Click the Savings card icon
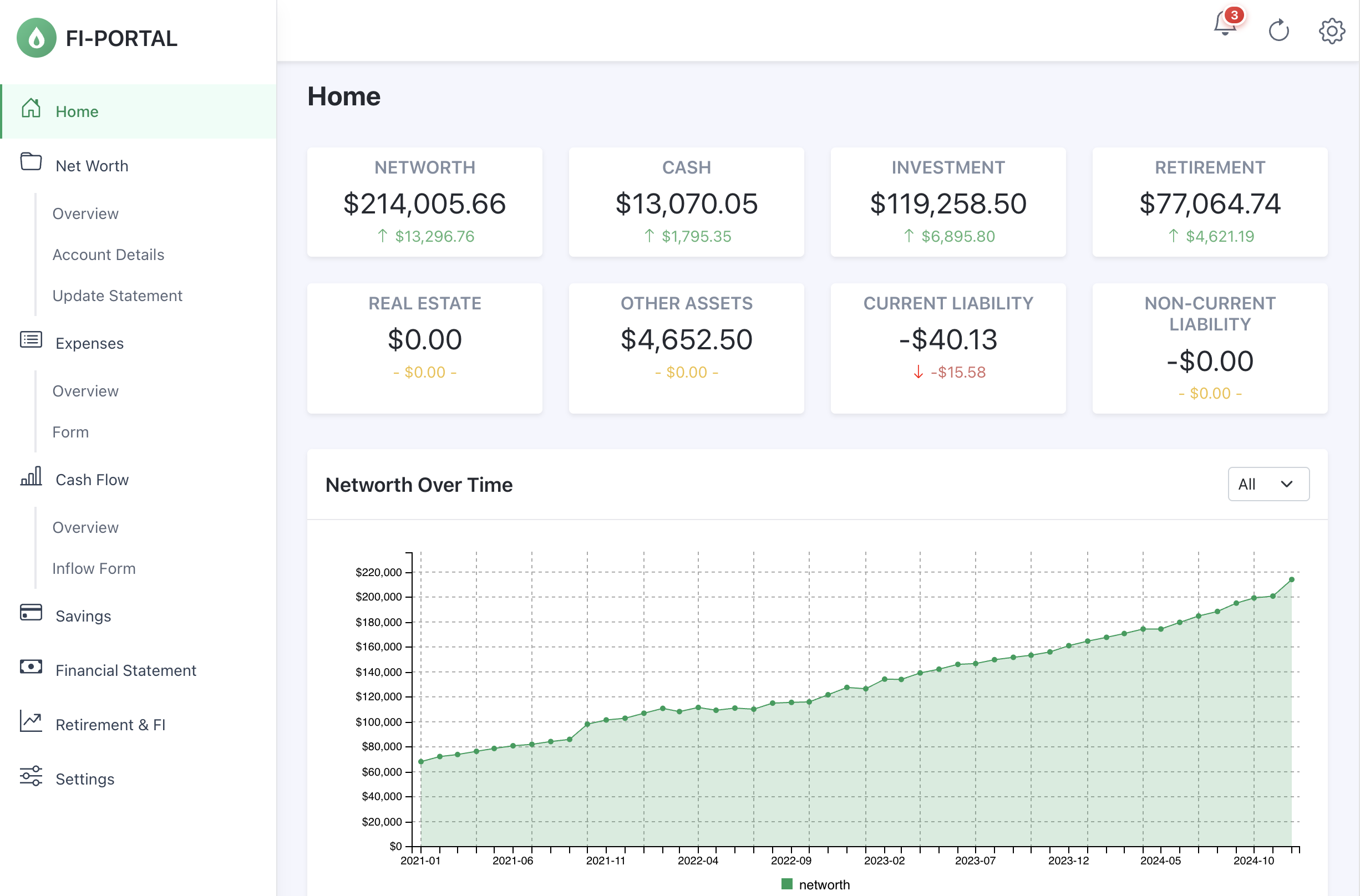The width and height of the screenshot is (1360, 896). click(31, 613)
